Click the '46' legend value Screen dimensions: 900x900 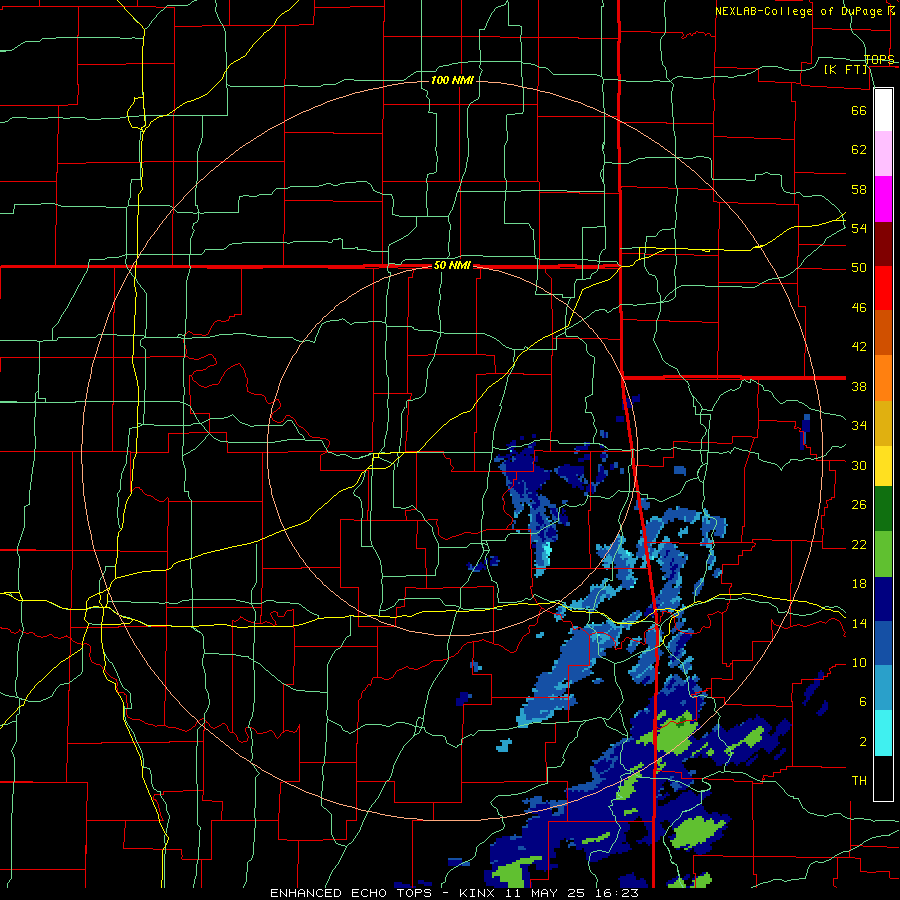(x=859, y=308)
